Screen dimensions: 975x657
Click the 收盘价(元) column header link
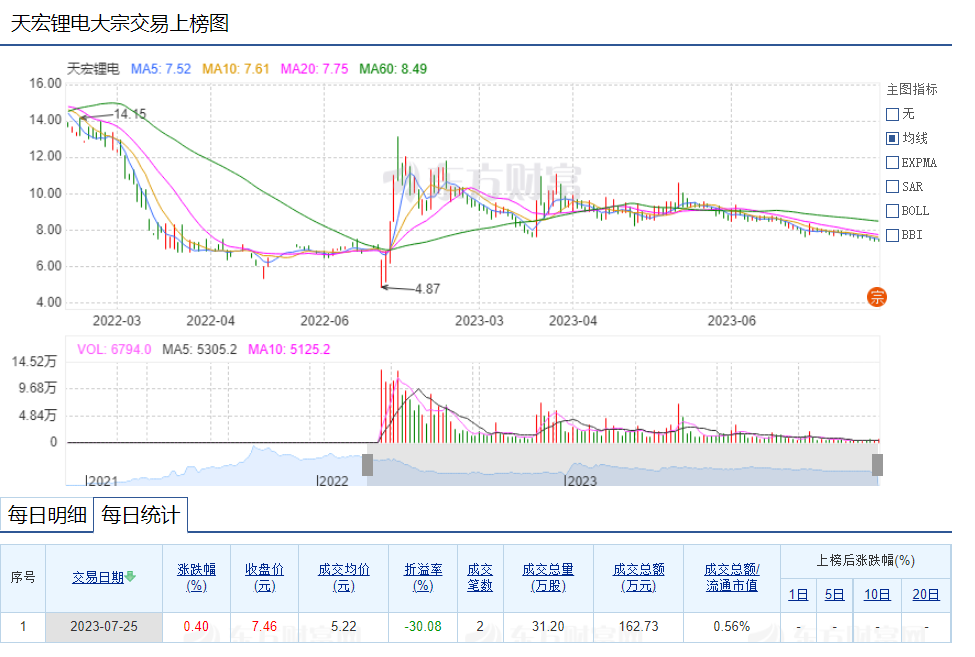[264, 577]
